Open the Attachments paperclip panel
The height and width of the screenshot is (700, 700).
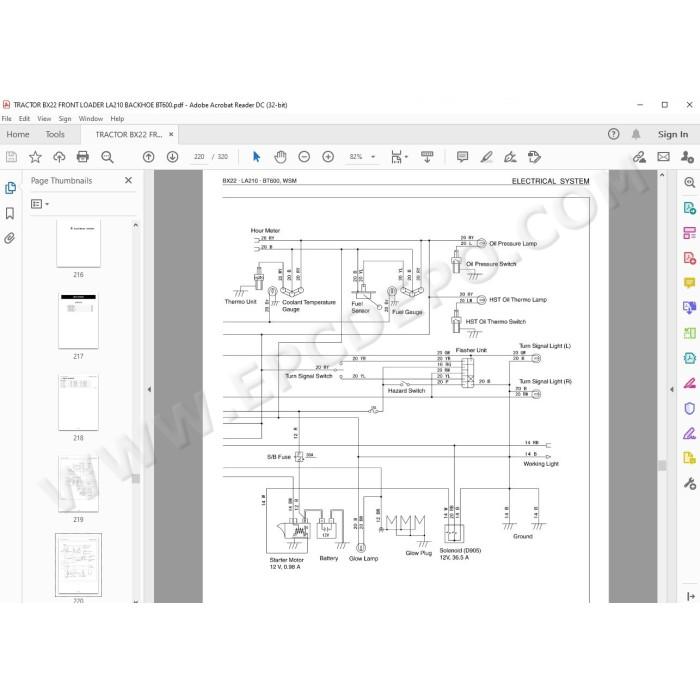[x=10, y=238]
